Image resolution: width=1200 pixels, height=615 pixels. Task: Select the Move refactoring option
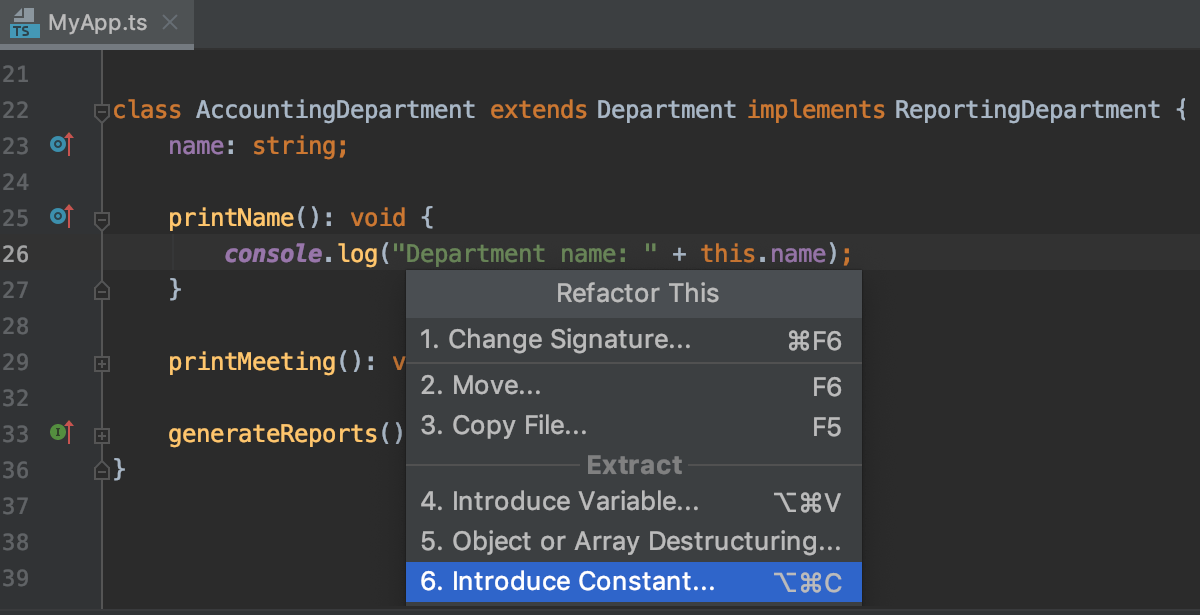point(634,385)
